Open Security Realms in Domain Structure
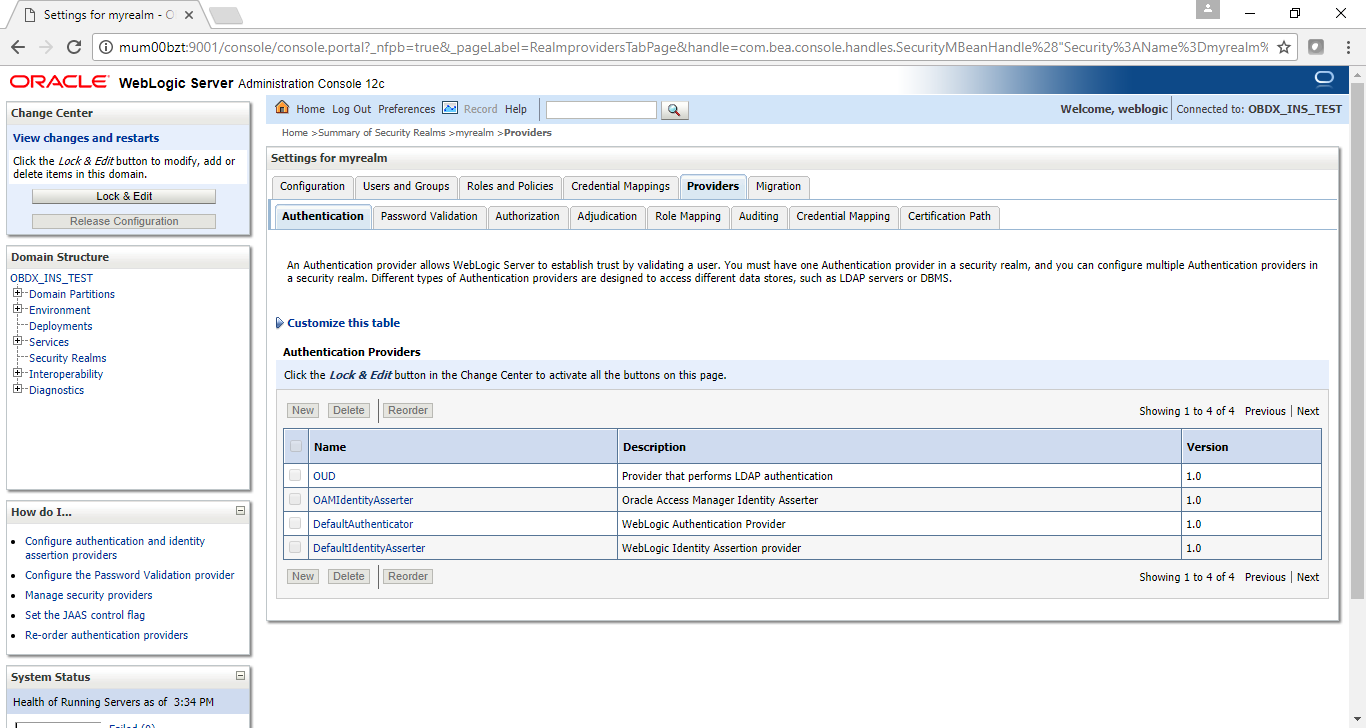This screenshot has width=1366, height=728. click(68, 358)
